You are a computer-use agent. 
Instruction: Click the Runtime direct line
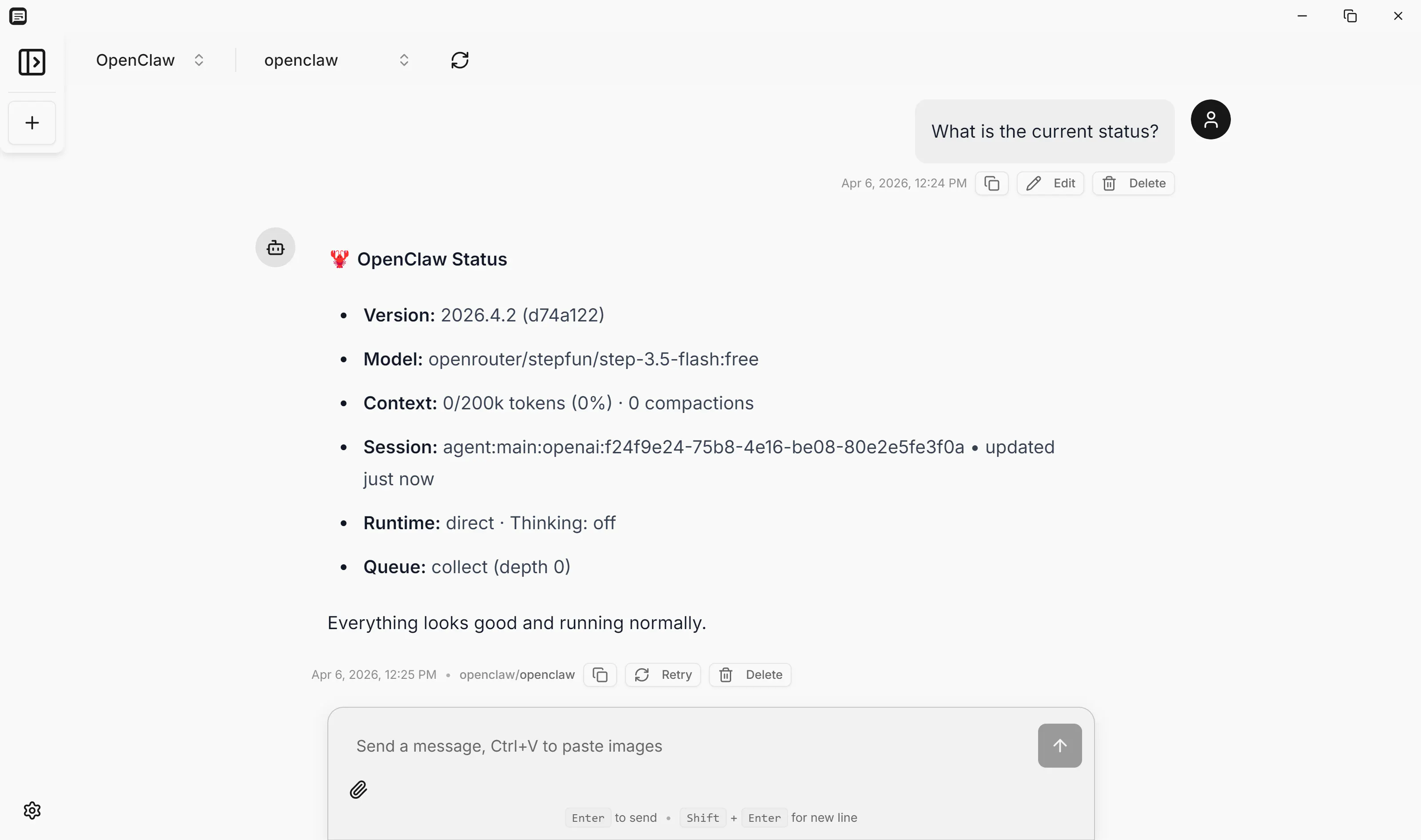click(x=490, y=523)
